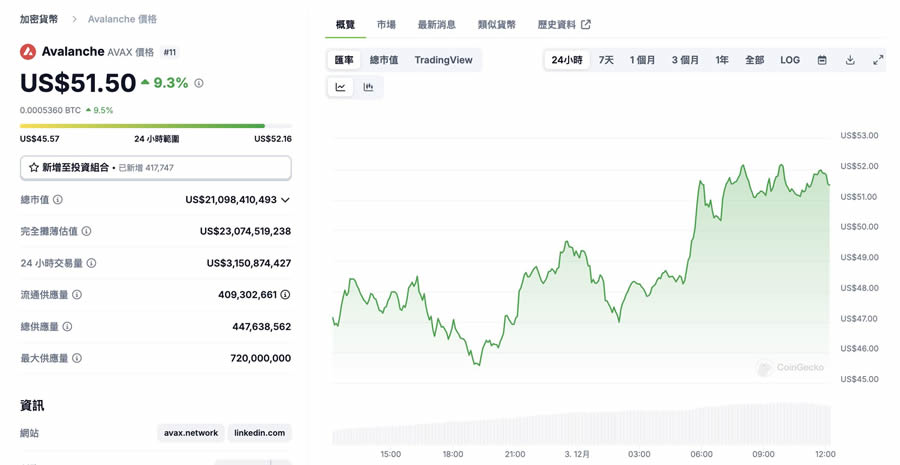900x465 pixels.
Task: Click the US$51.50 price text
Action: [78, 83]
